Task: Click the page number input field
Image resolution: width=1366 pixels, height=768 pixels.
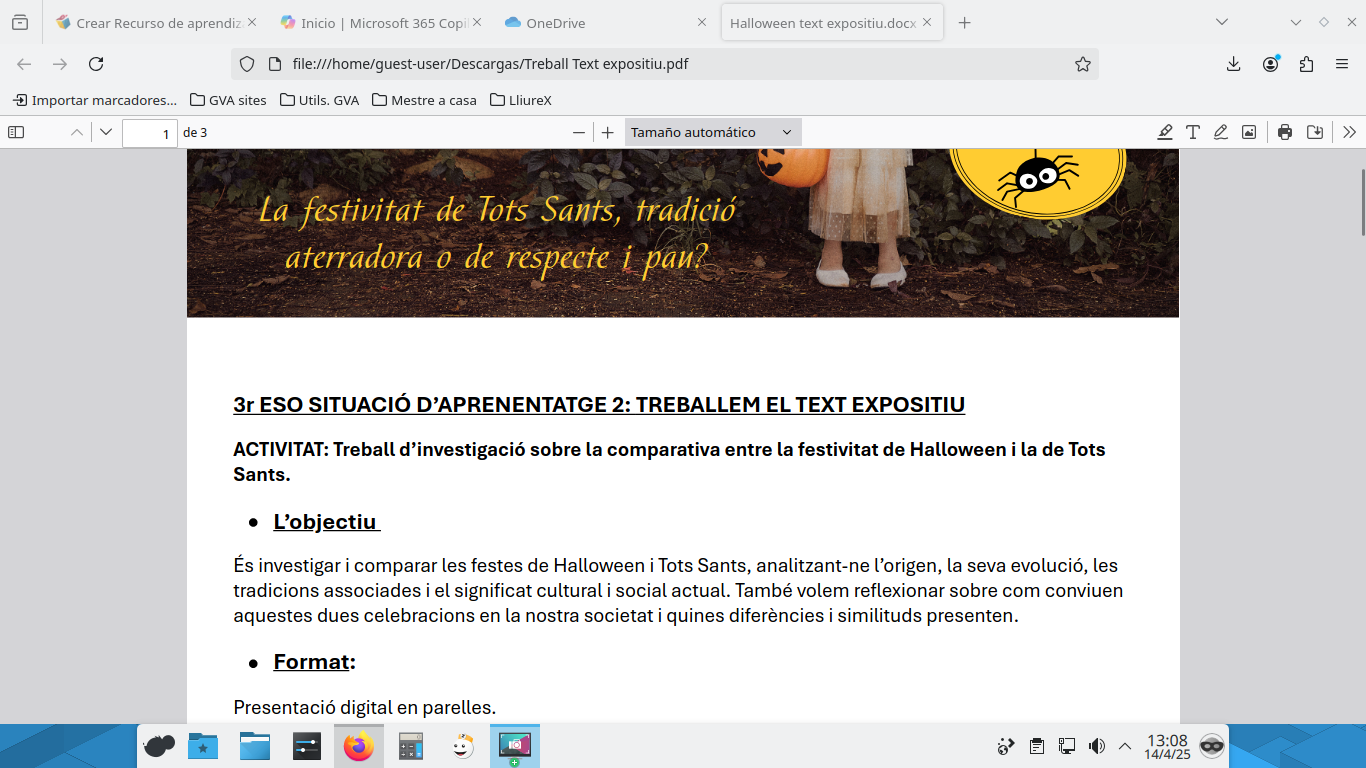Action: 150,133
